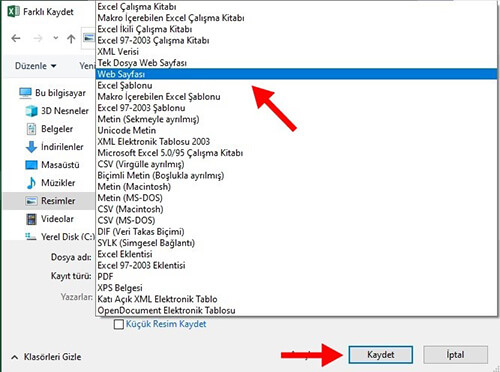This screenshot has height=372, width=500.
Task: Select Unicode Metin file type
Action: click(297, 130)
